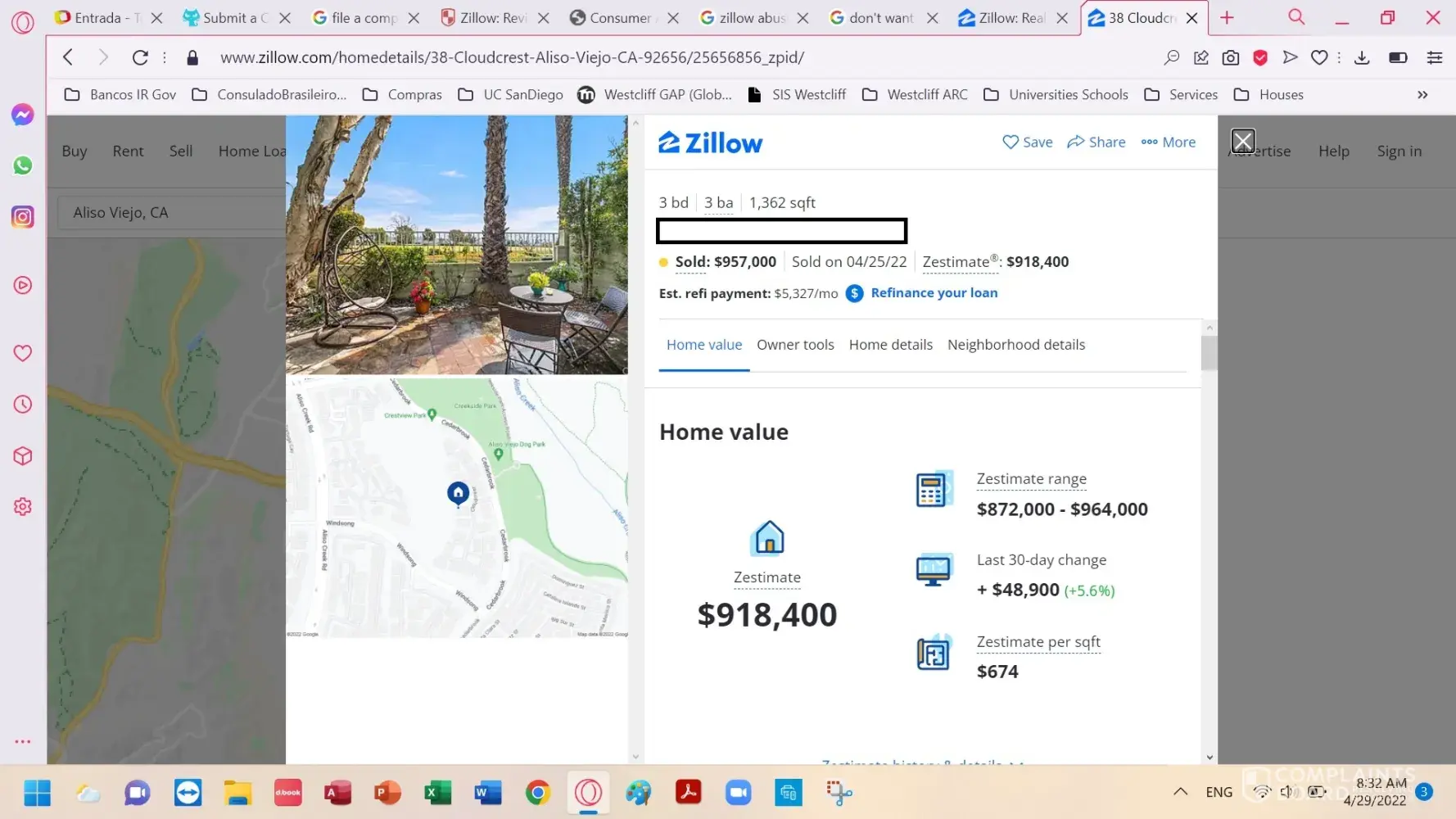Open the downloads arrow icon
1456x819 pixels.
point(1362,57)
